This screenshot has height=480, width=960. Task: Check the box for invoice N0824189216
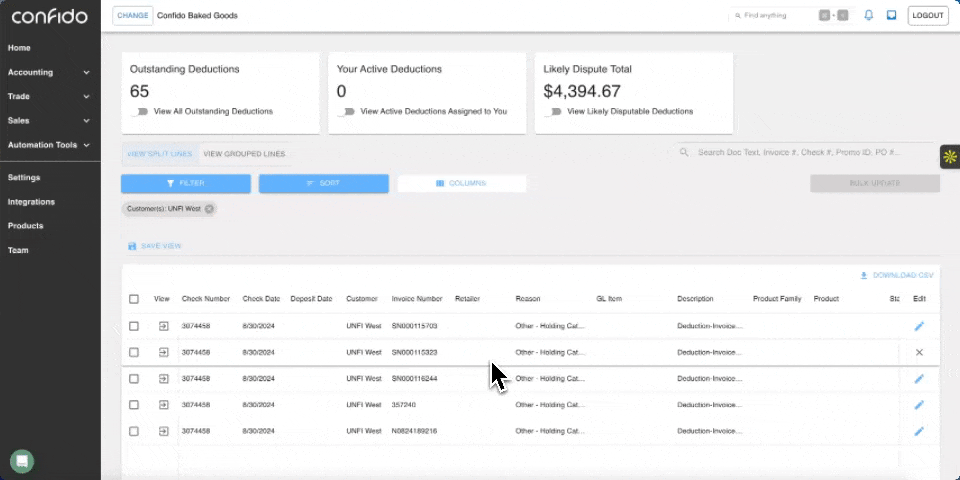(x=134, y=431)
